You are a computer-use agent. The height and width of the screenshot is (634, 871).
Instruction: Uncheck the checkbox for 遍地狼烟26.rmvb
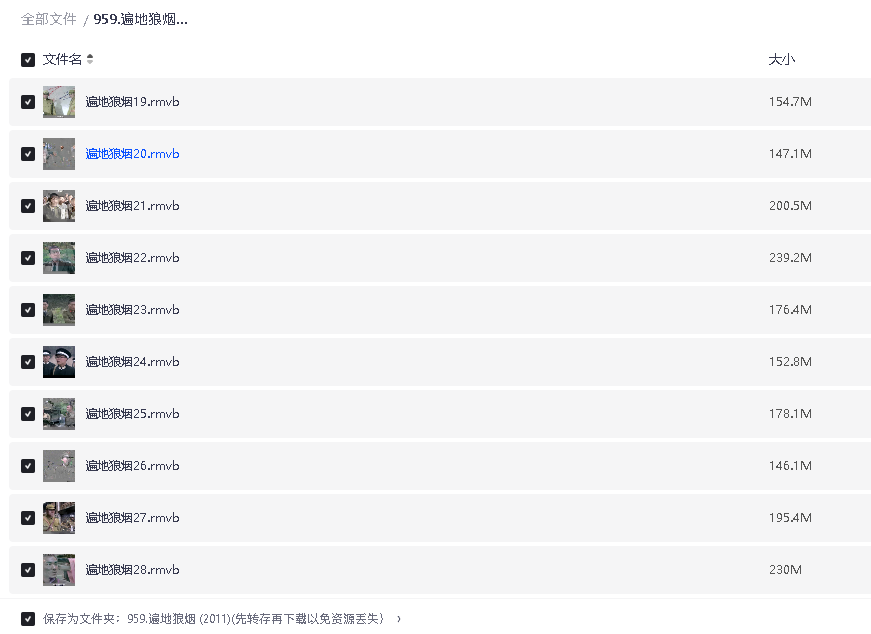click(28, 466)
